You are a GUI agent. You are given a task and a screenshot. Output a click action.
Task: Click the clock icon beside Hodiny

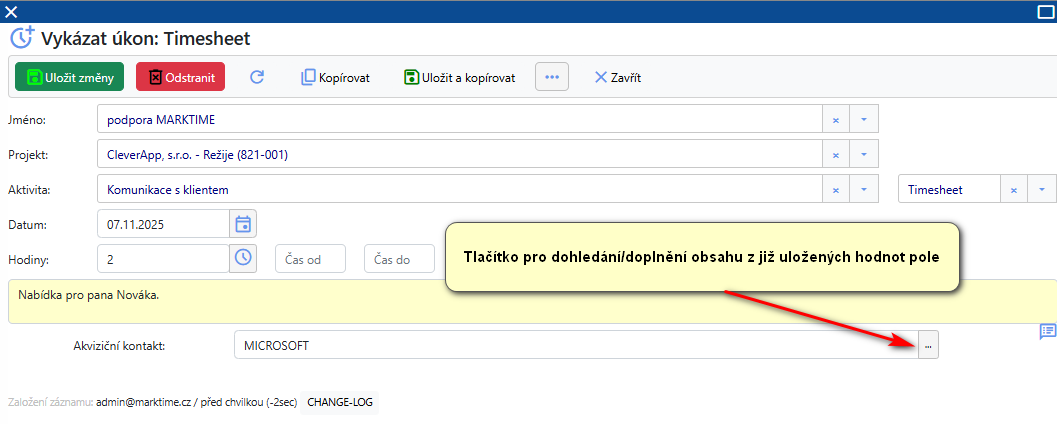[x=243, y=258]
